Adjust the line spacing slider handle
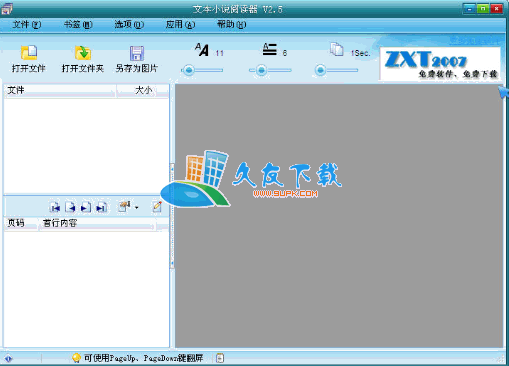This screenshot has height=366, width=509. tap(262, 70)
